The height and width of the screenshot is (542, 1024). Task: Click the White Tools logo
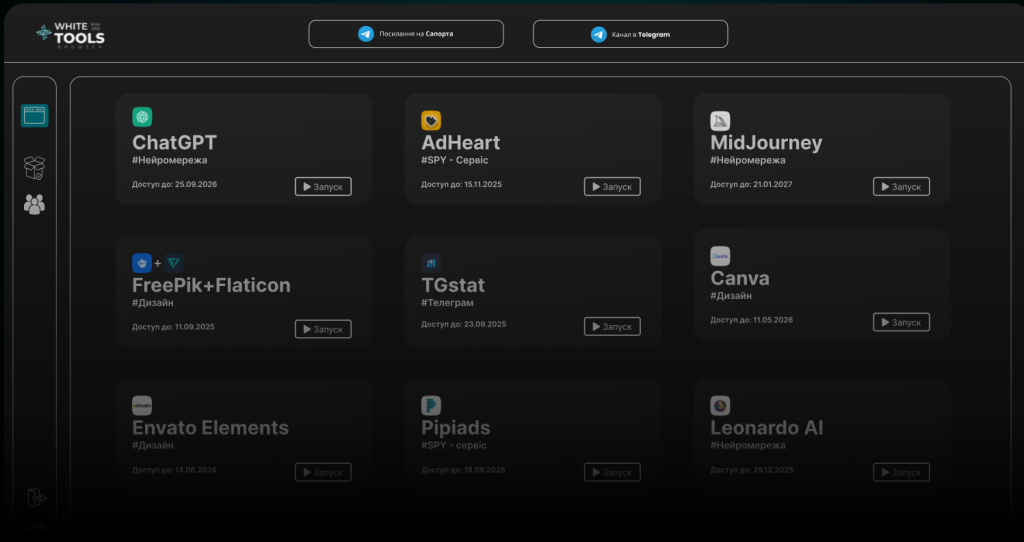(71, 35)
